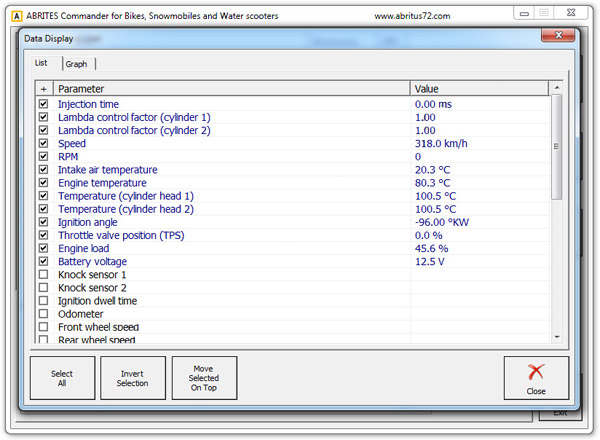Click the 20.3 °C intake air value
The width and height of the screenshot is (600, 440).
tap(433, 170)
